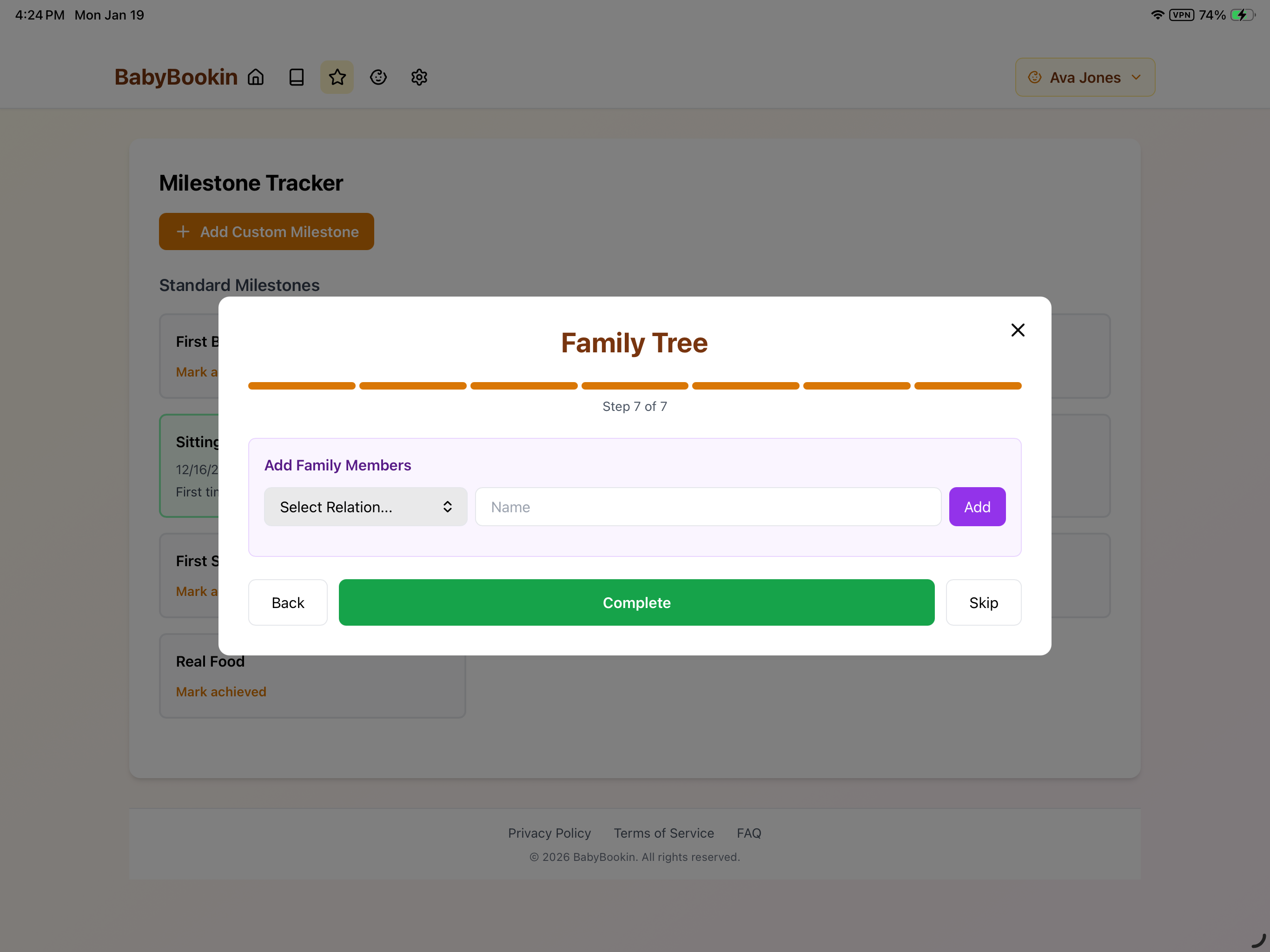Click the Milestone Tracker heading

point(251,183)
